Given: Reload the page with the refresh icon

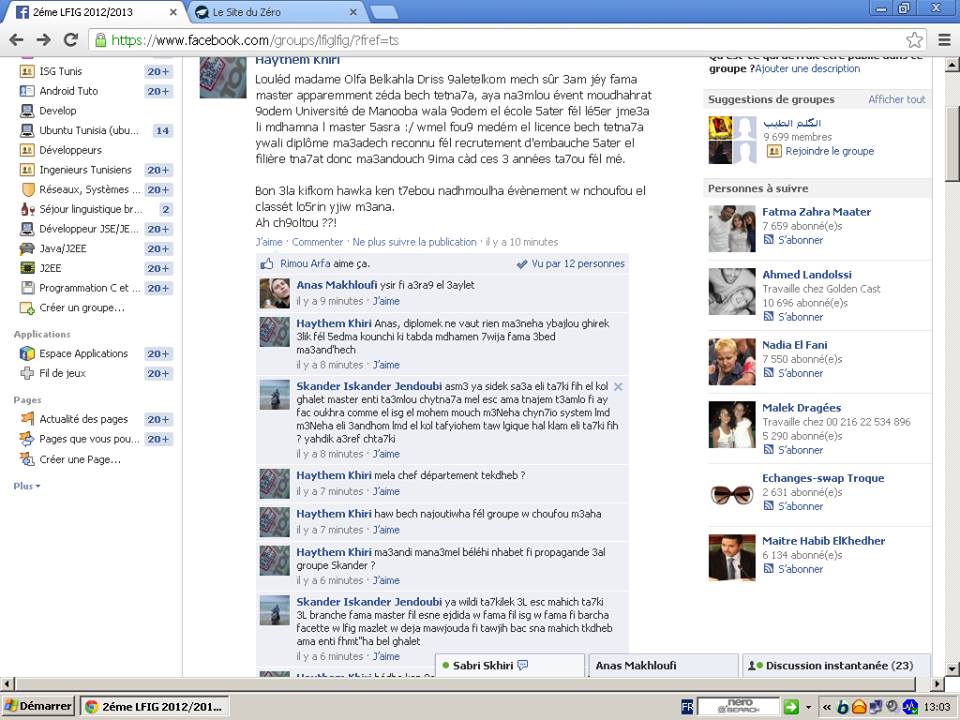Looking at the screenshot, I should pos(71,40).
